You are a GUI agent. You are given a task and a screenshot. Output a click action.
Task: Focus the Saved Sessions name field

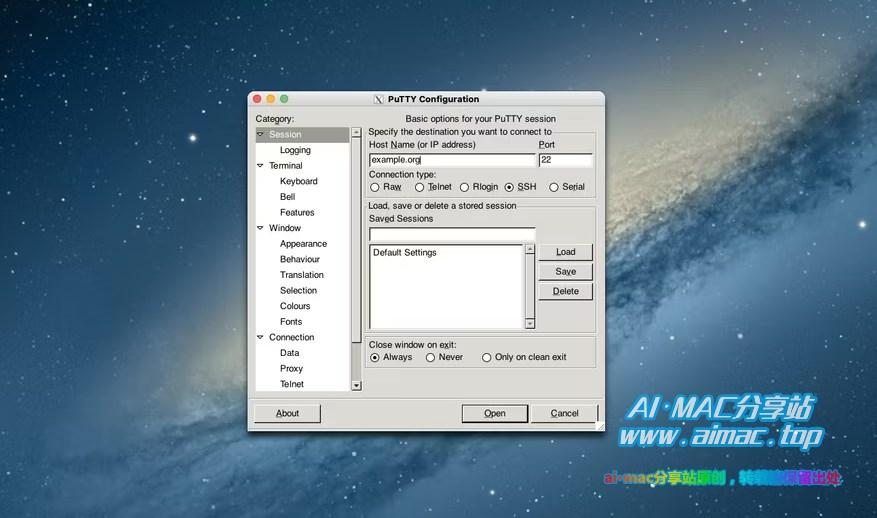pyautogui.click(x=452, y=234)
